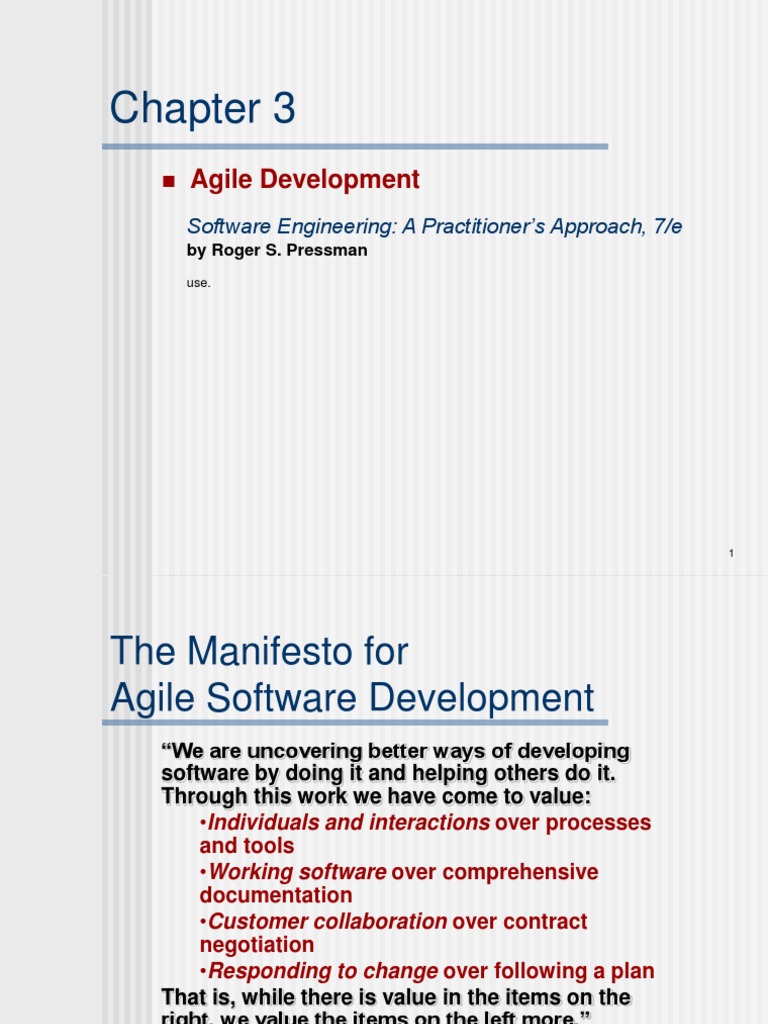This screenshot has width=768, height=1024.
Task: Click the heading line 'Agile Software Development'
Action: [x=352, y=698]
